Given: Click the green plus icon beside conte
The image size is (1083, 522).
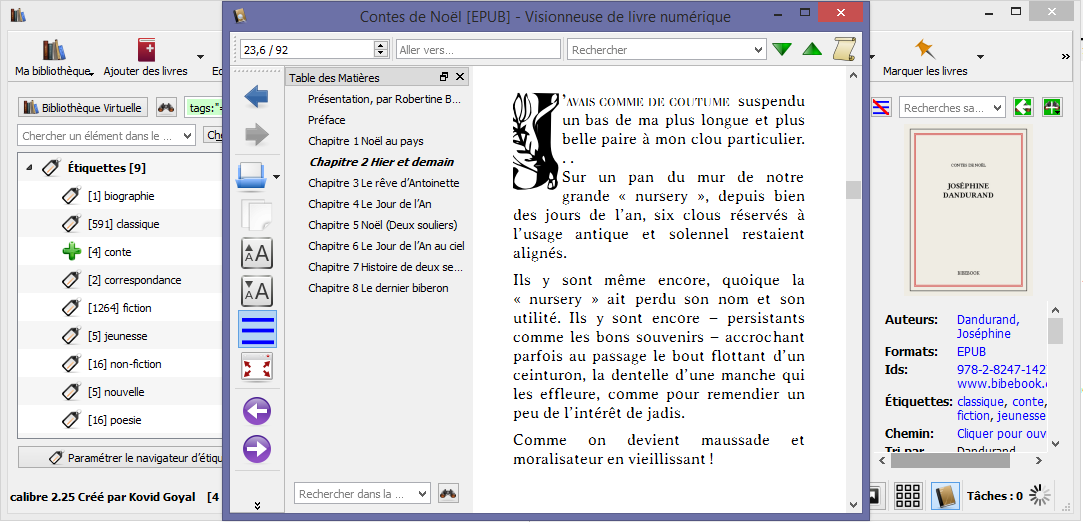Looking at the screenshot, I should pyautogui.click(x=72, y=253).
